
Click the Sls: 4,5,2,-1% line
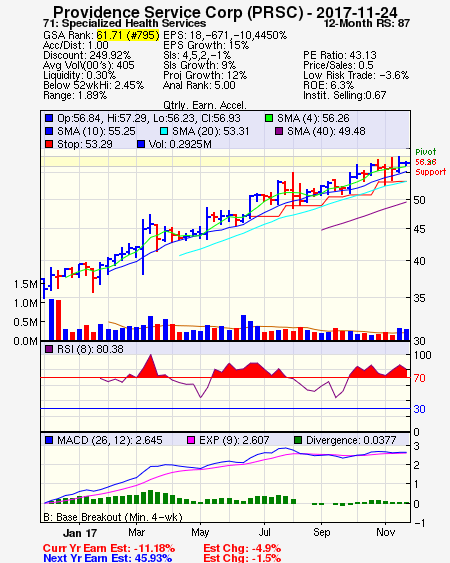pyautogui.click(x=197, y=55)
